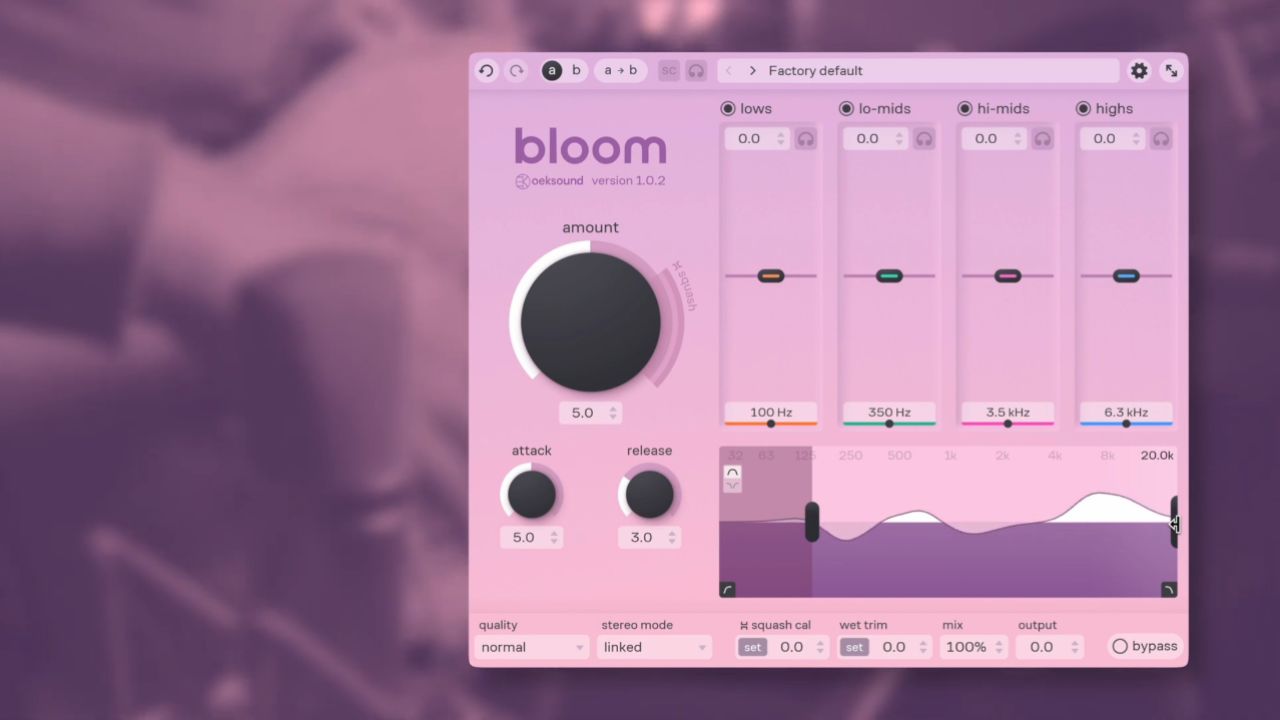1280x720 pixels.
Task: Open the stereo mode dropdown set to linked
Action: 654,647
